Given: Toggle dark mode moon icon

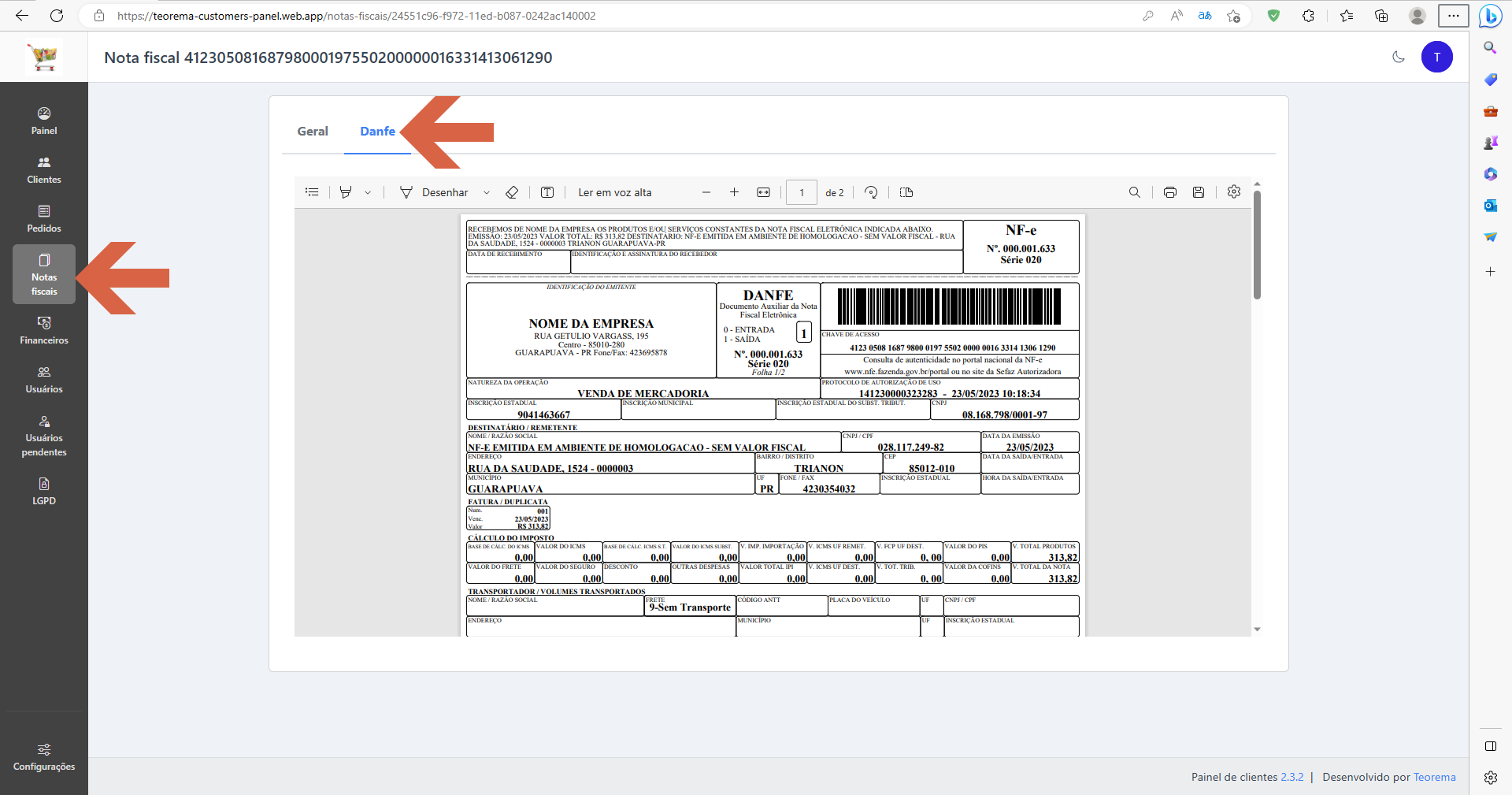Looking at the screenshot, I should (x=1399, y=57).
